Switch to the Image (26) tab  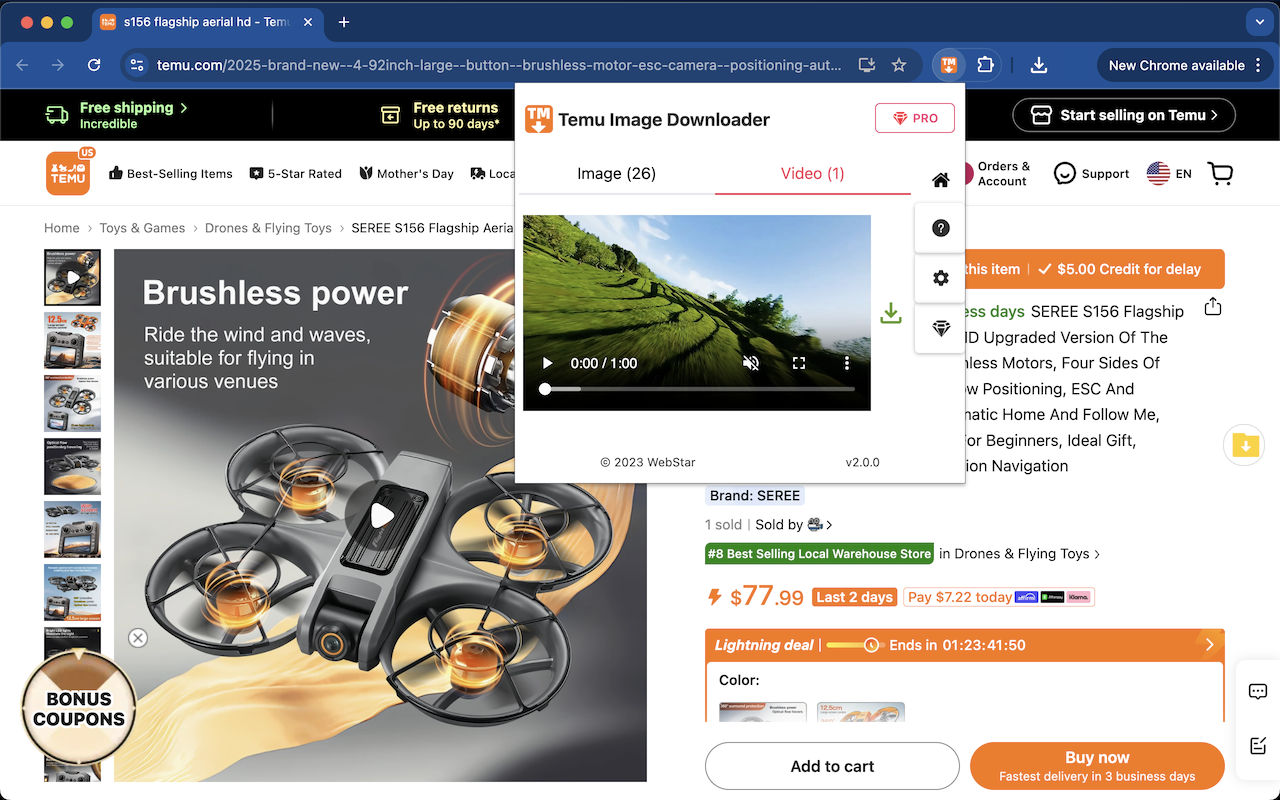[x=616, y=173]
